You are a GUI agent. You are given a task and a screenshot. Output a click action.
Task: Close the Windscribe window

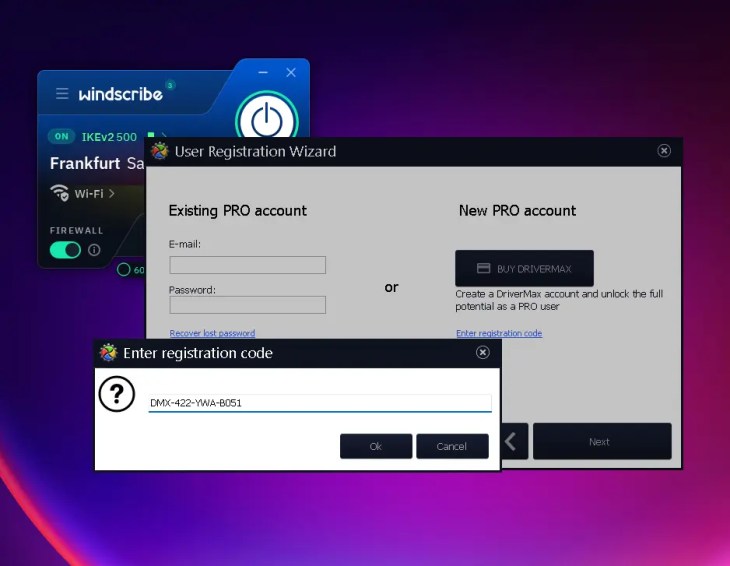pos(291,73)
